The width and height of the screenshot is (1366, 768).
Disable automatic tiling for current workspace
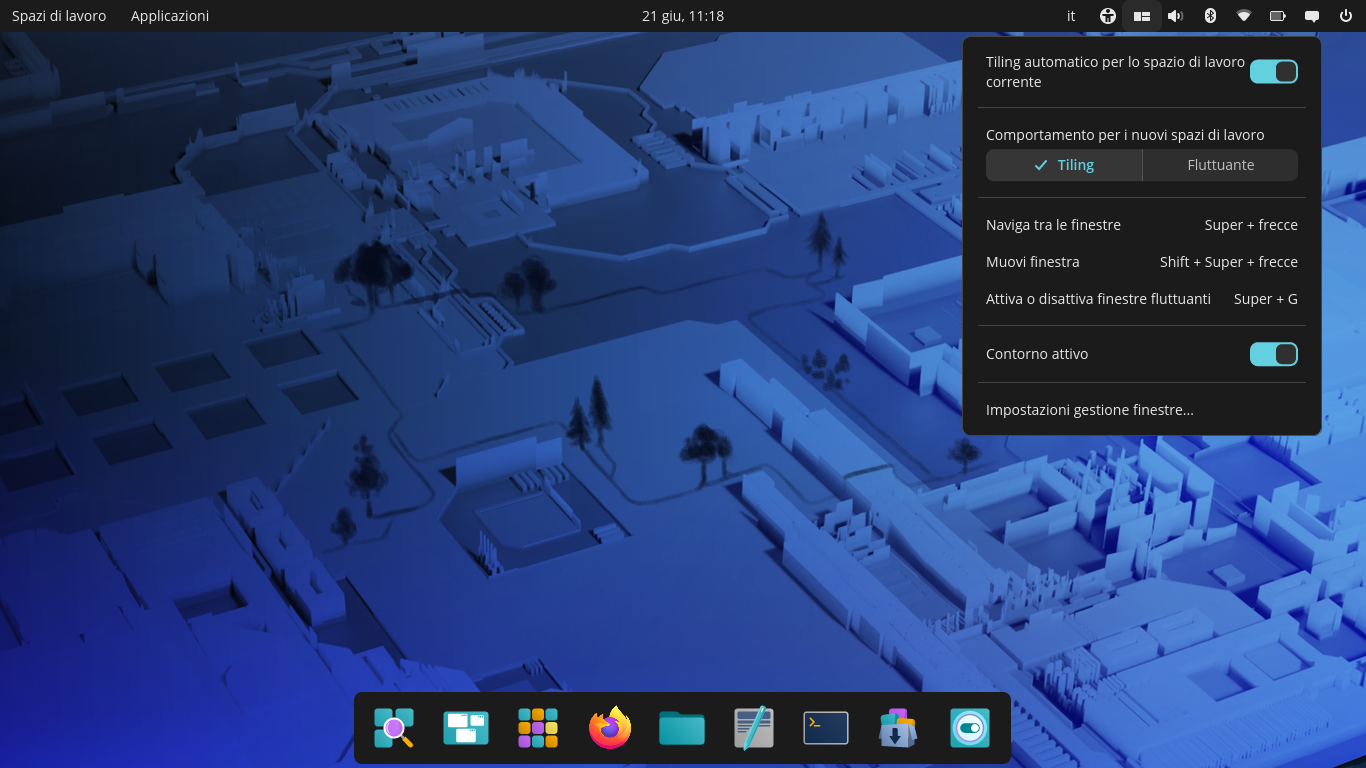(1274, 72)
